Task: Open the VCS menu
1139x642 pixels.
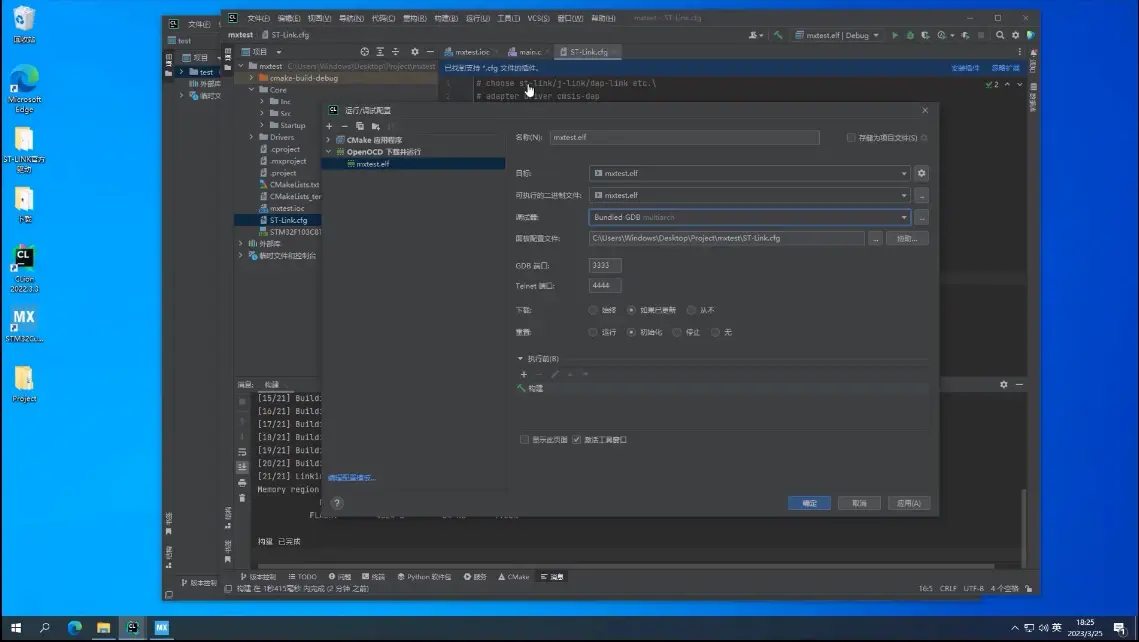Action: coord(538,18)
